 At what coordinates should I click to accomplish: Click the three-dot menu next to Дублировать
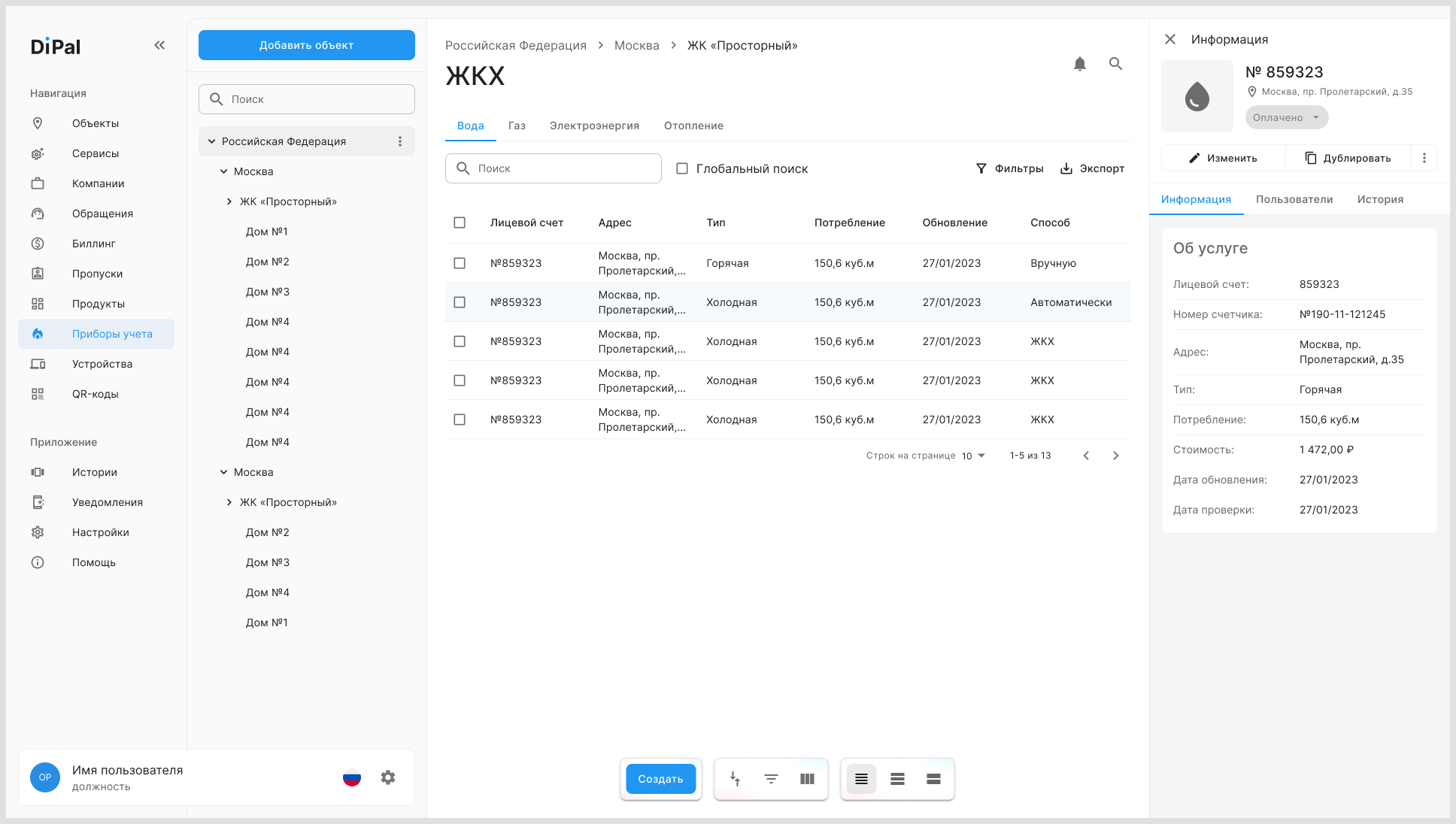tap(1424, 158)
